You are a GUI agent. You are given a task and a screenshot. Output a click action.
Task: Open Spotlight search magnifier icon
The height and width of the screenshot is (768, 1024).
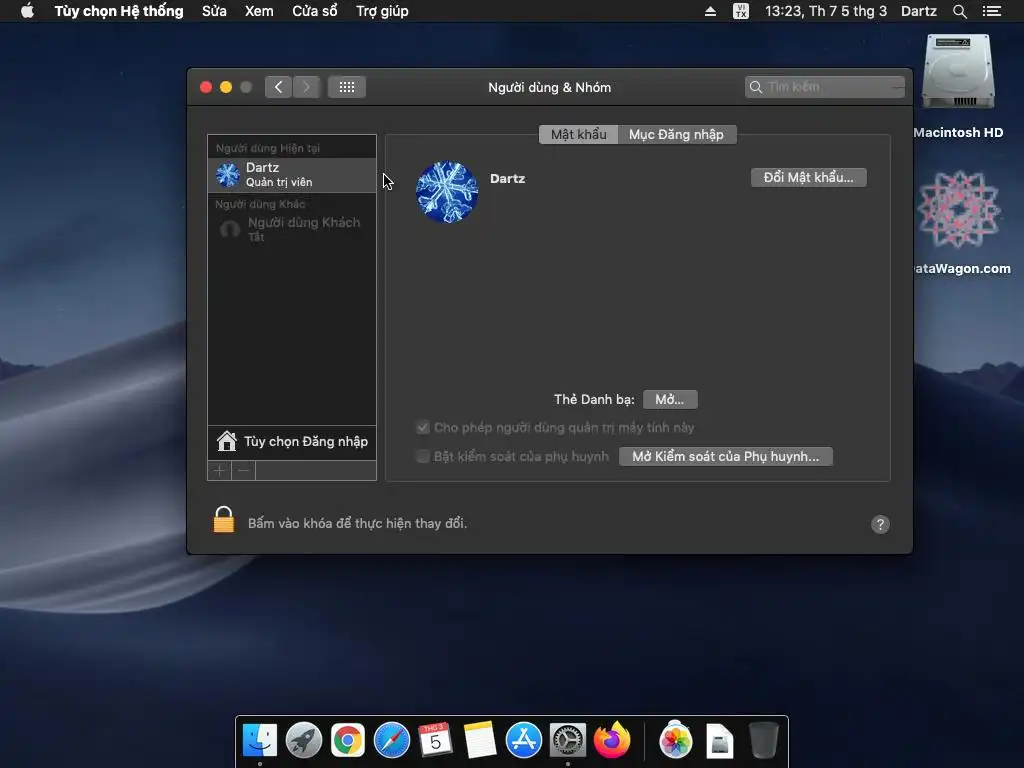pos(959,11)
